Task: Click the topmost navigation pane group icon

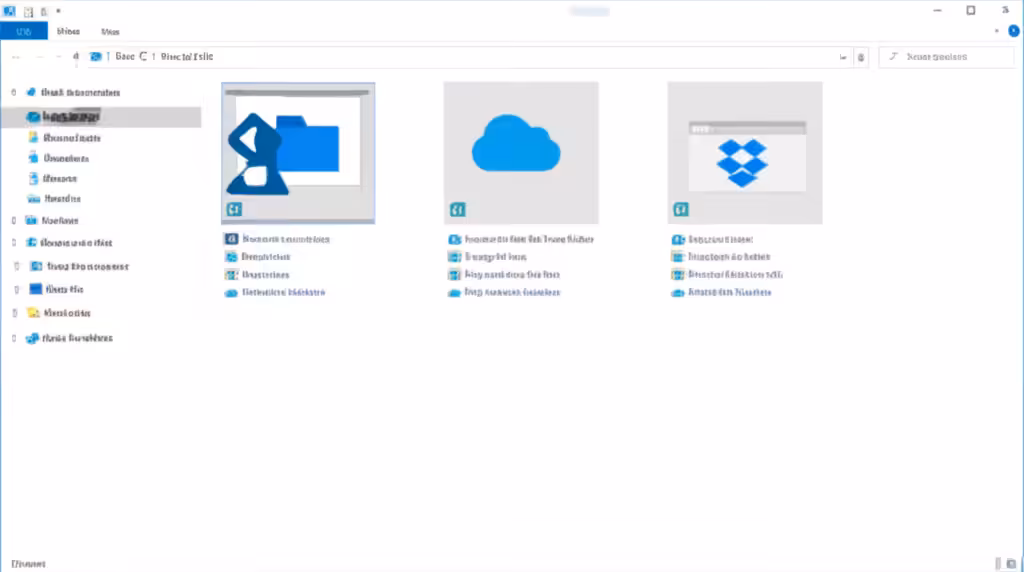Action: 31,93
